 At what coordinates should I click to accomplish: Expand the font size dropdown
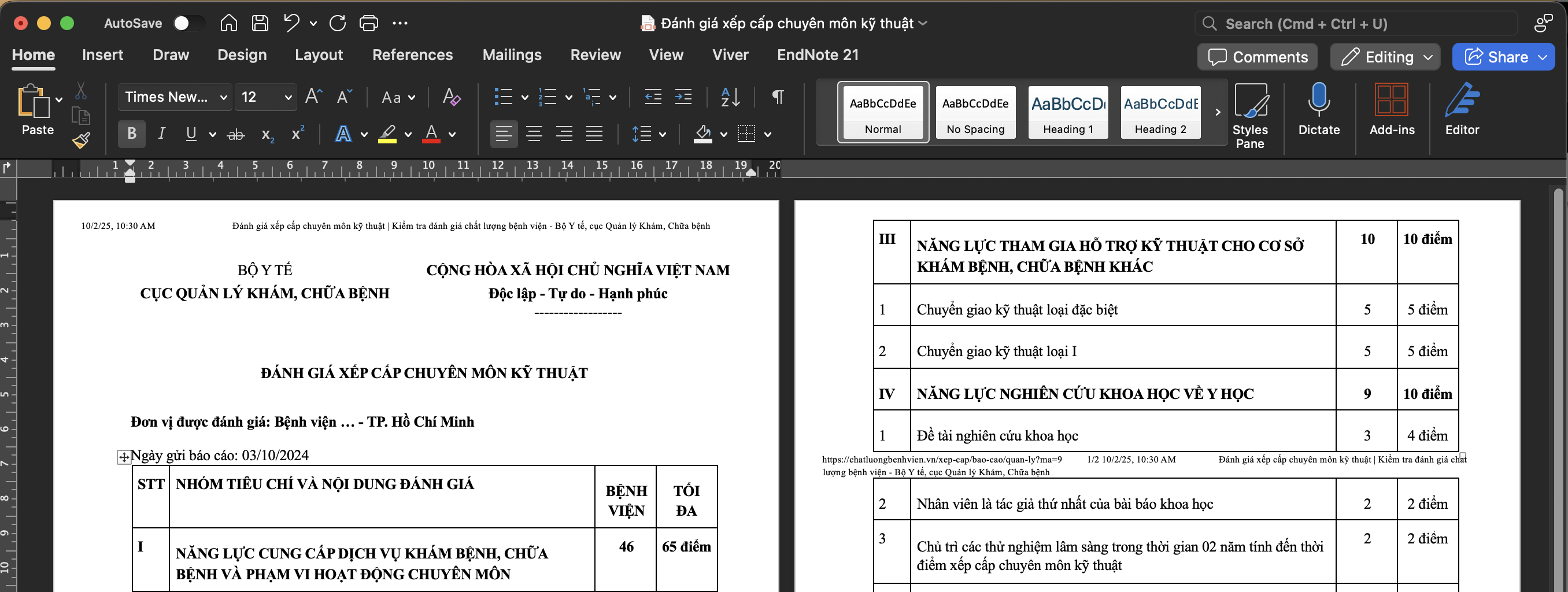pos(288,97)
